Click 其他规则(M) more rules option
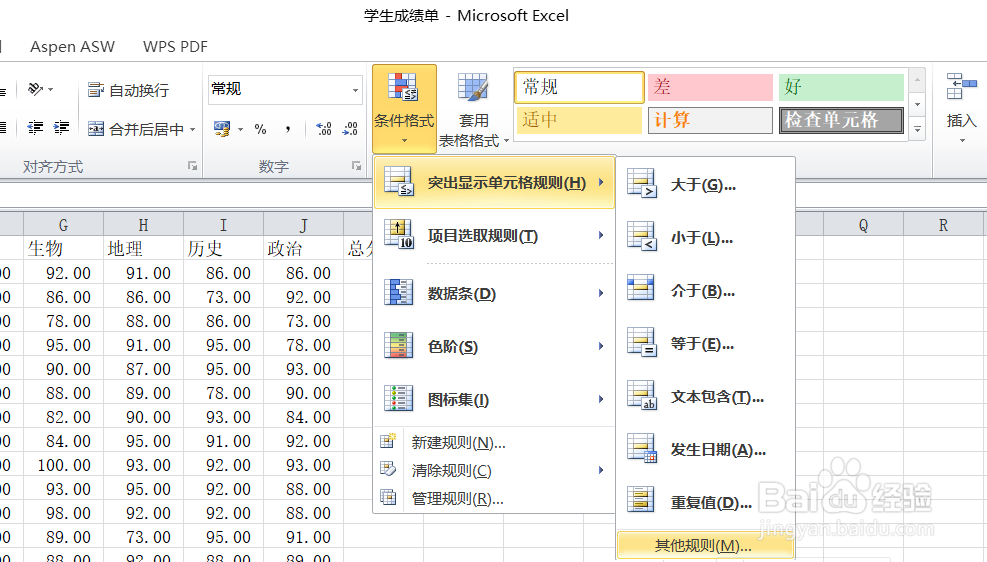This screenshot has height=562, width=987. coord(705,545)
